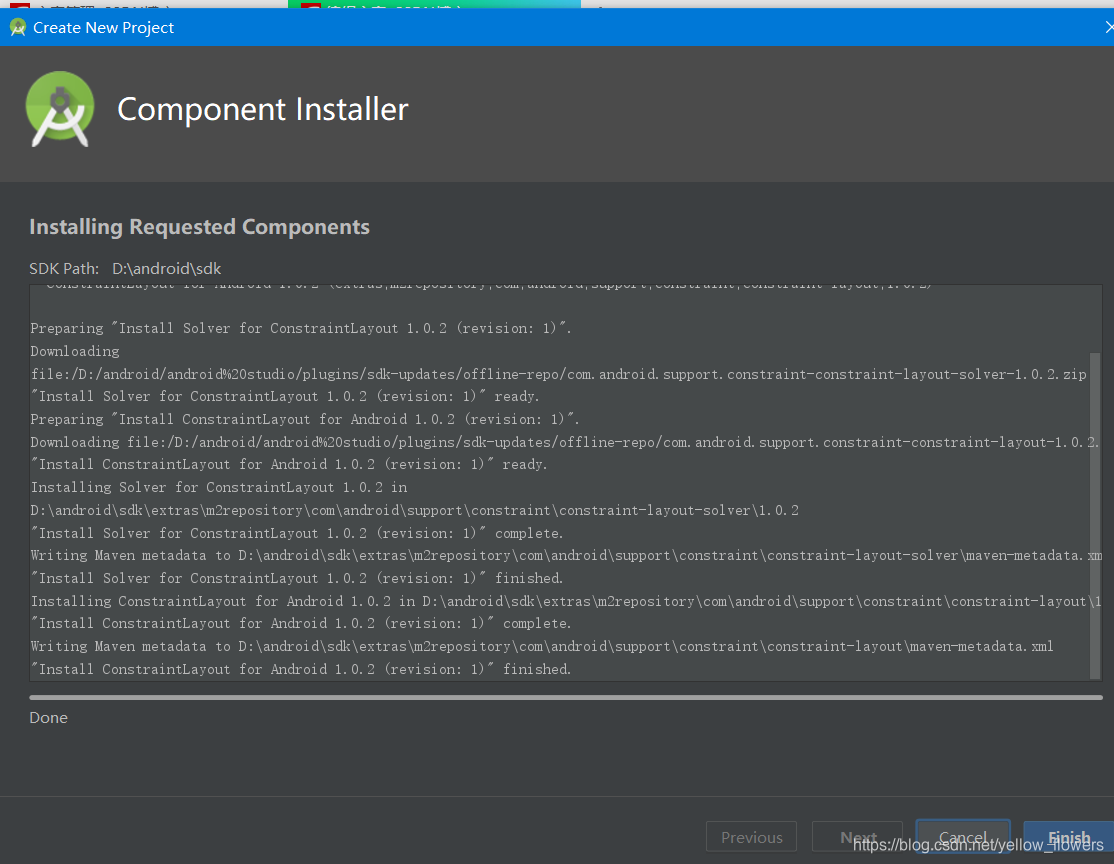1114x864 pixels.
Task: Click log line Writing Maven metadata constraint-layout-solver
Action: tap(566, 556)
